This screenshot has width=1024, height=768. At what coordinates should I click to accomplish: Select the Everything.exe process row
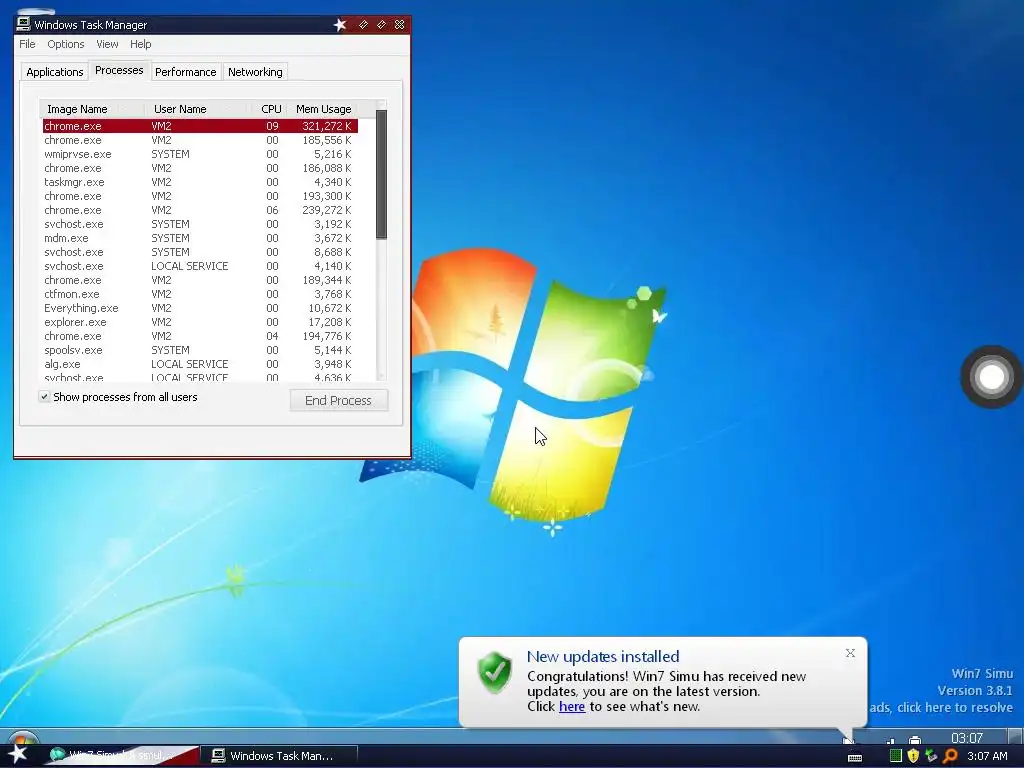point(200,308)
